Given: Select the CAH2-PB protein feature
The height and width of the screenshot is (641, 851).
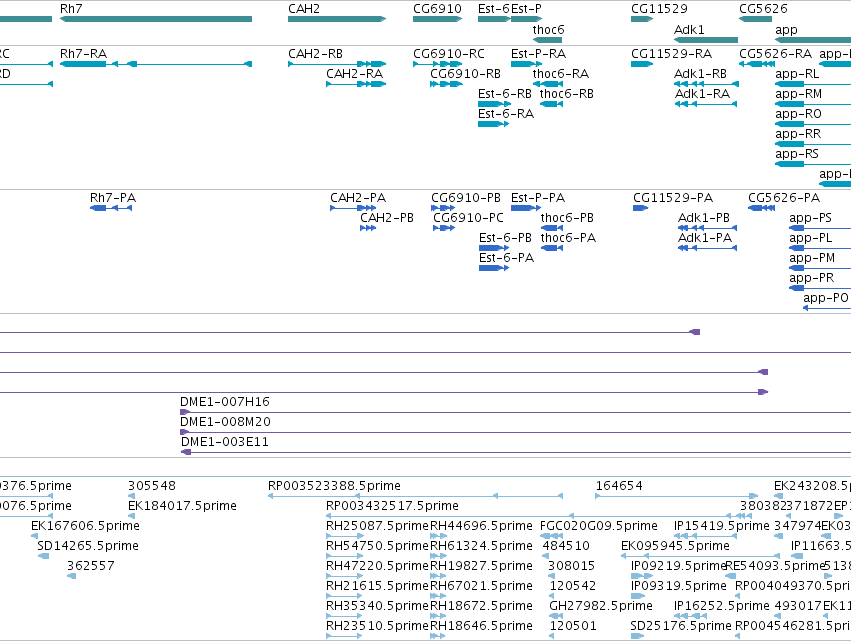Looking at the screenshot, I should (368, 228).
